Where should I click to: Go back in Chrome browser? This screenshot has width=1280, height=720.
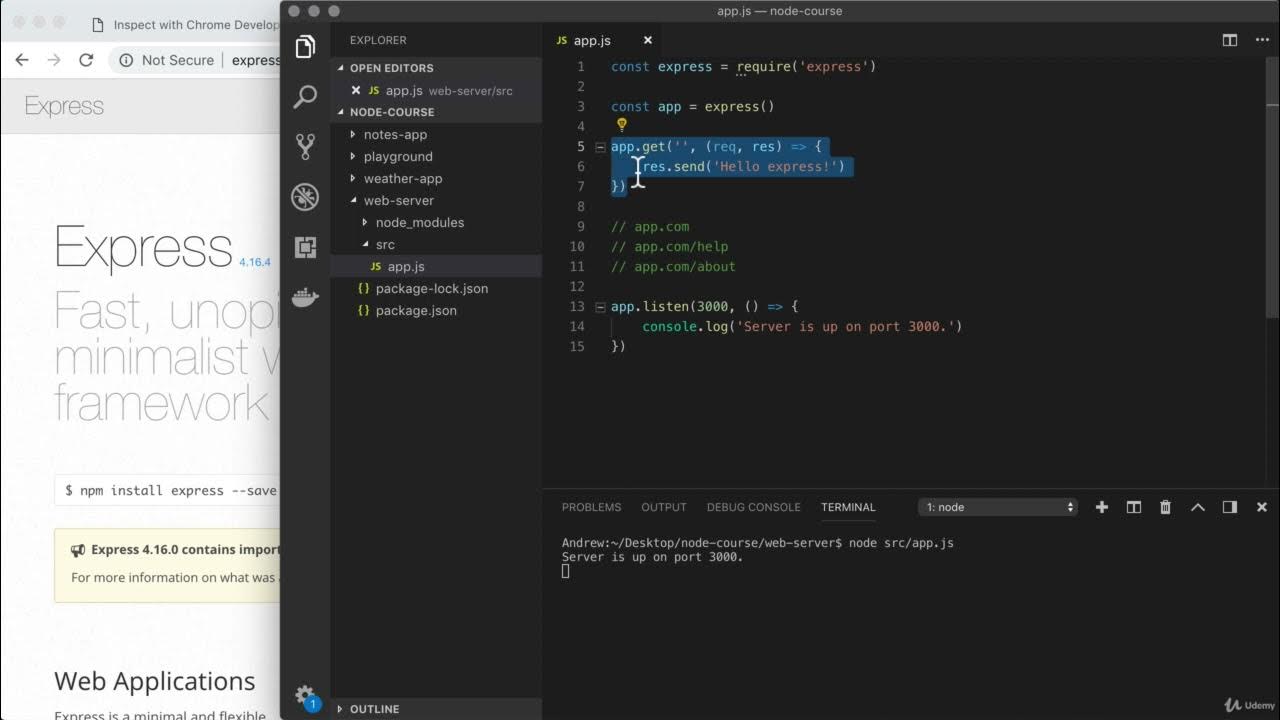tap(22, 60)
